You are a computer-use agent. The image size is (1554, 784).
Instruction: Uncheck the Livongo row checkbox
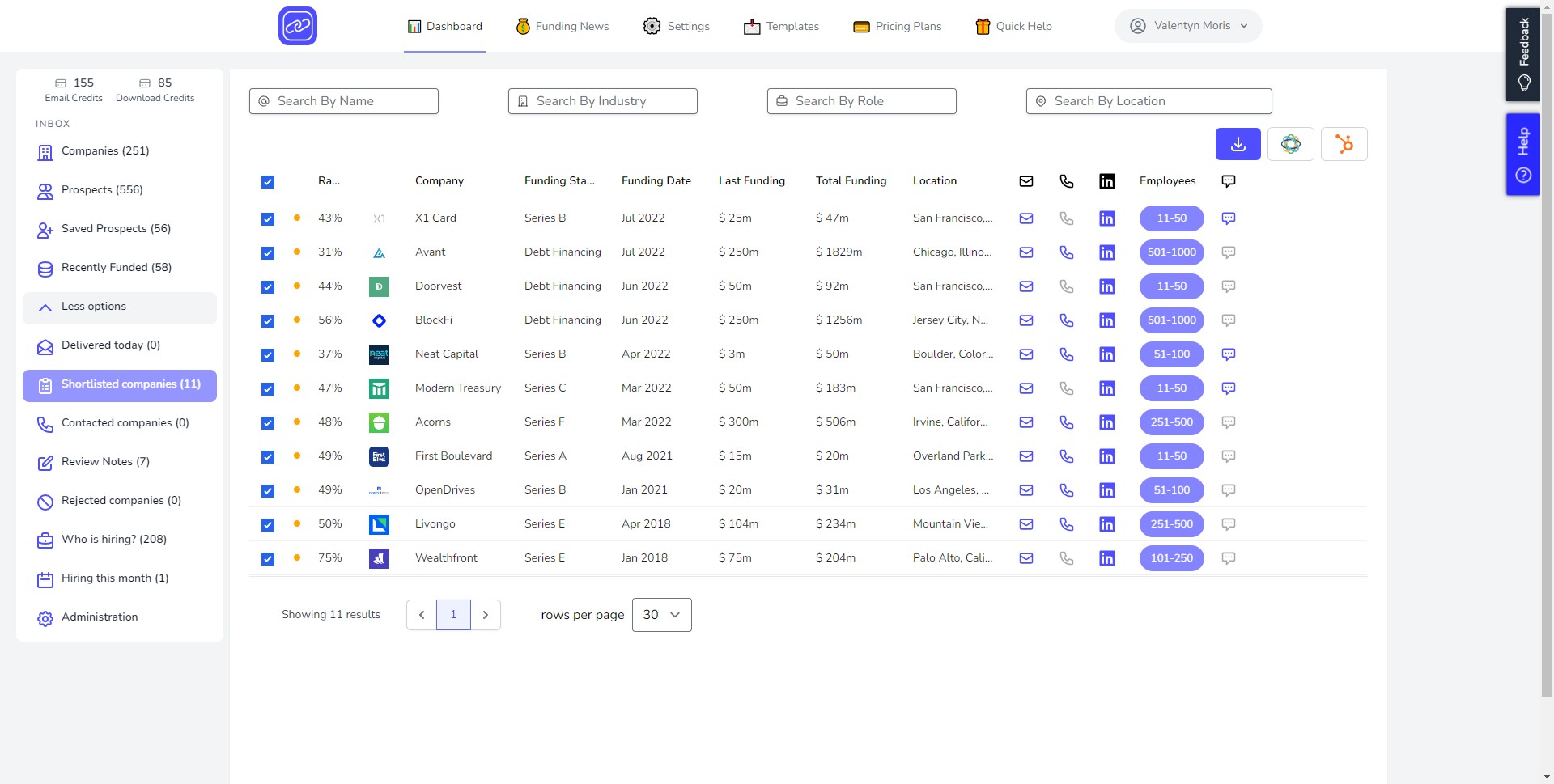pos(268,525)
